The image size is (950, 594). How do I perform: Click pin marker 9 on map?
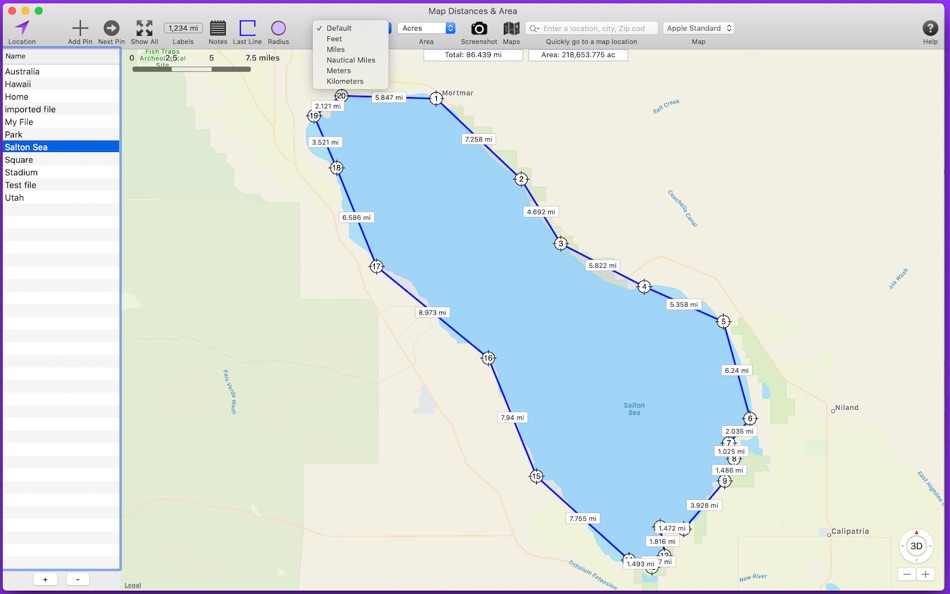(725, 481)
